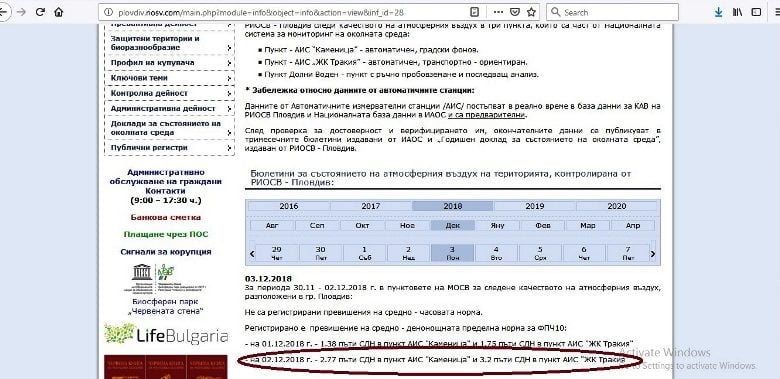This screenshot has height=379, width=780.
Task: Choose day 4 Вто in calendar
Action: (496, 253)
